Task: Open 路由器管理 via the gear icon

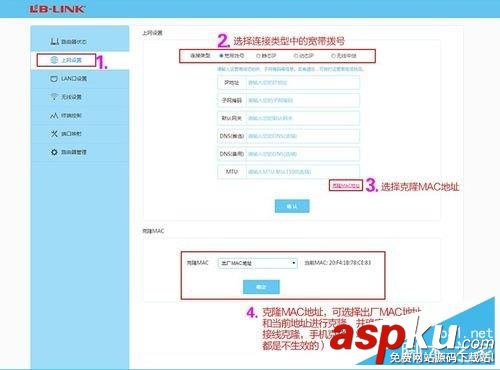Action: 54,152
